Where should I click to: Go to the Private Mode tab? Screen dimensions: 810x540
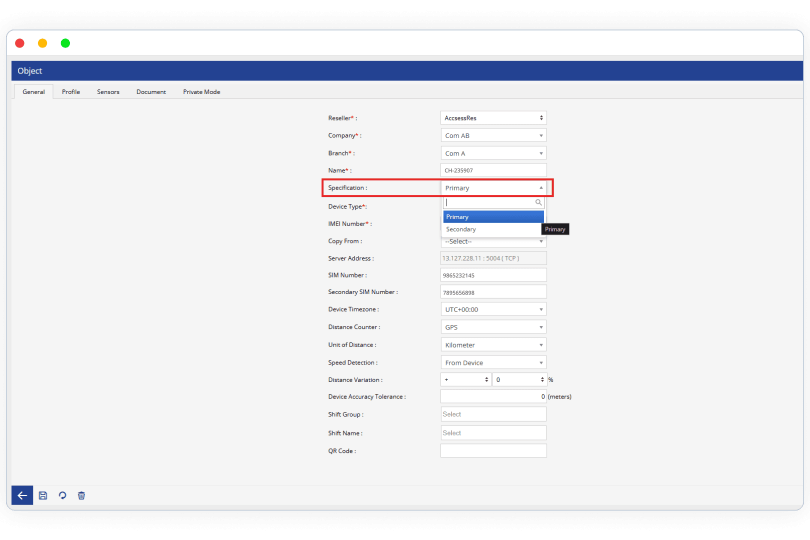click(x=201, y=92)
